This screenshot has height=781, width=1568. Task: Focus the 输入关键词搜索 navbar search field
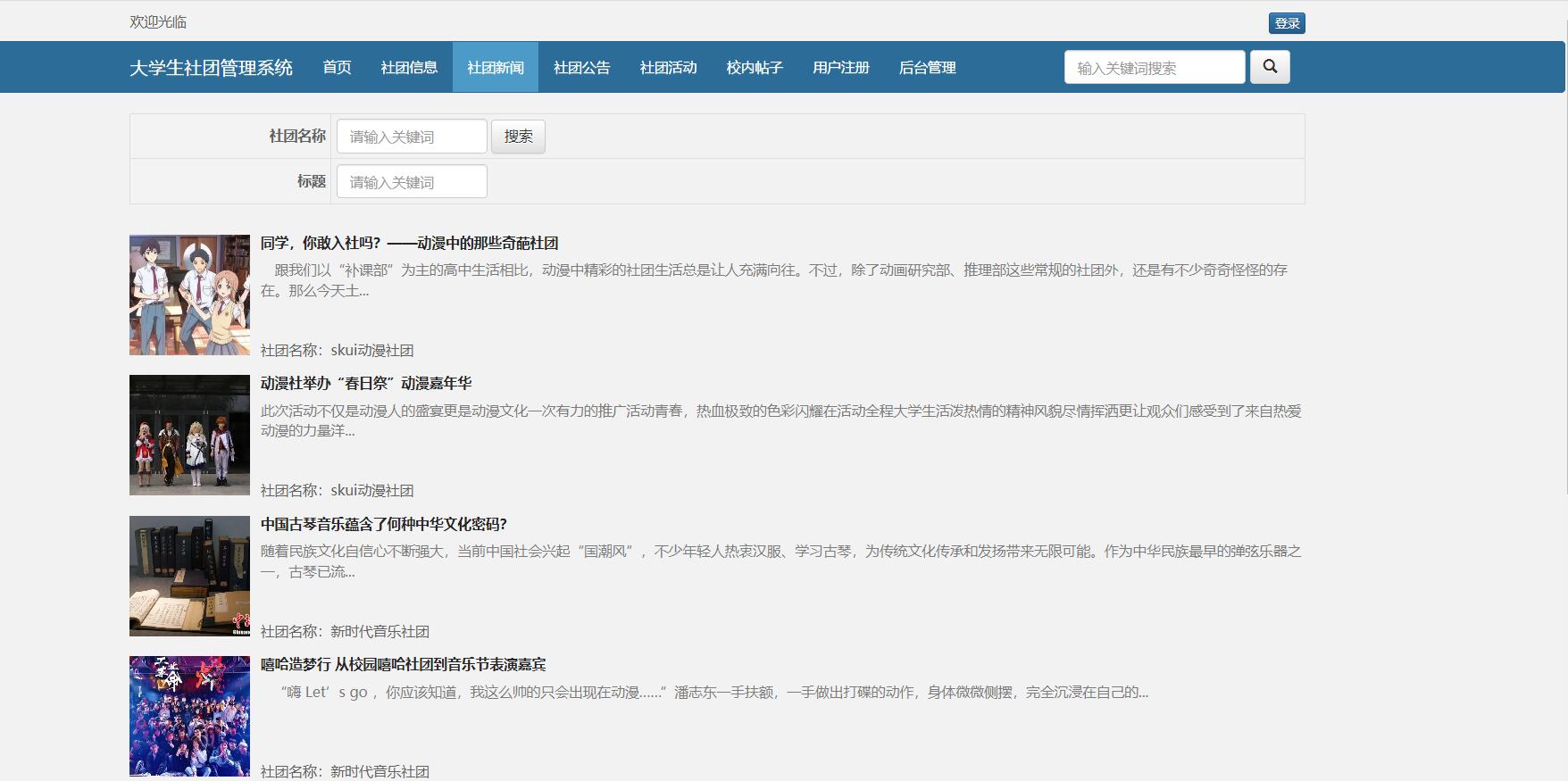[1155, 67]
